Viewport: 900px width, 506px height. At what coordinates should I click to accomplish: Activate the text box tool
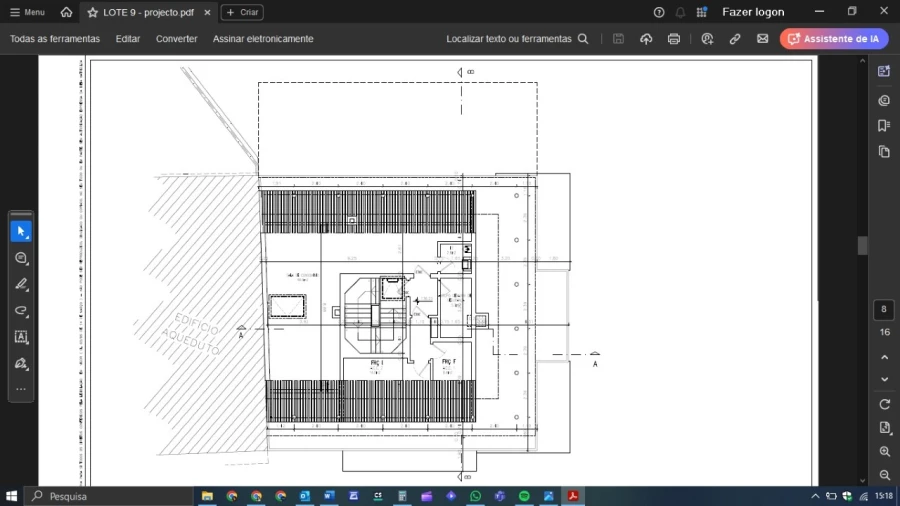coord(21,337)
